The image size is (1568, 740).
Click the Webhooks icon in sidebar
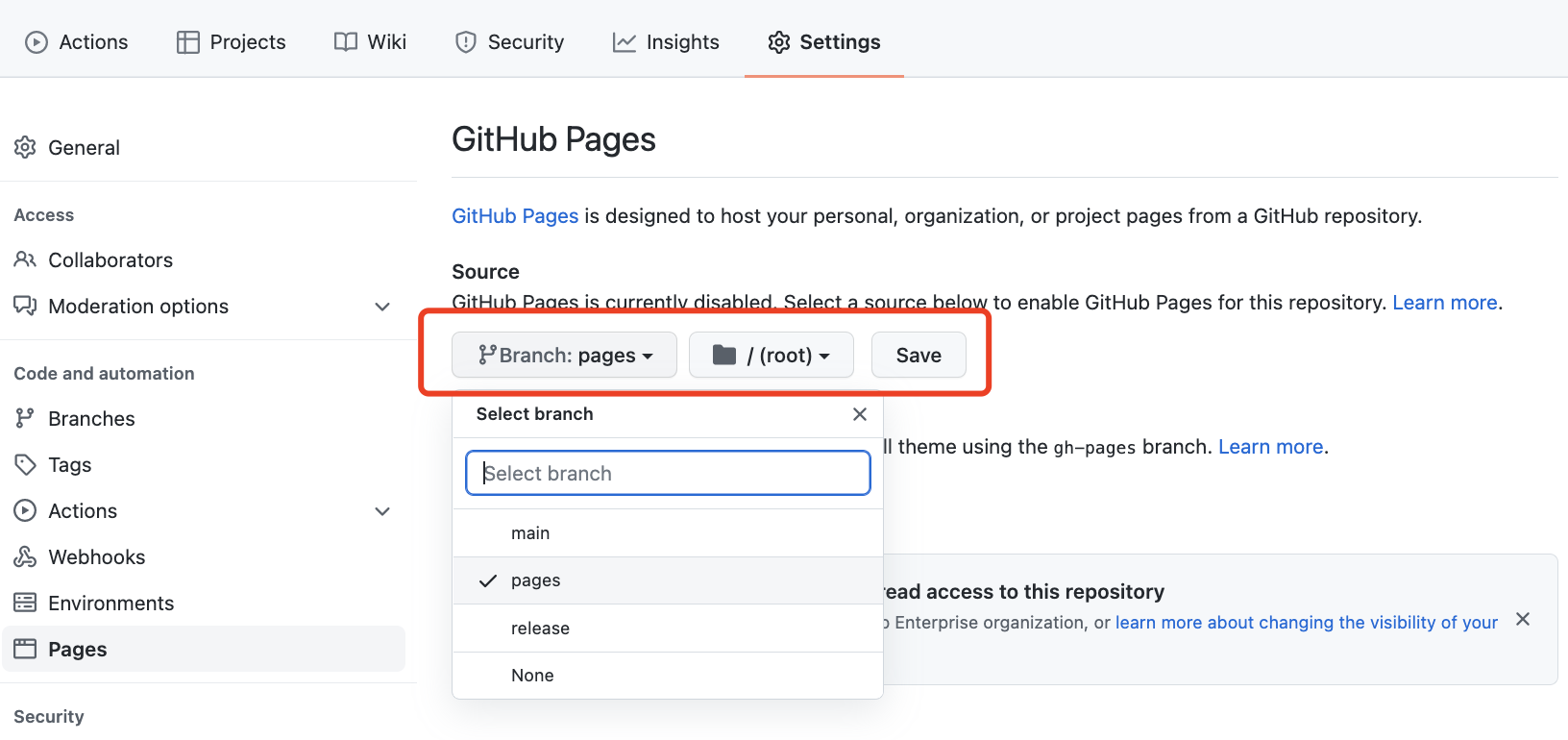coord(25,556)
